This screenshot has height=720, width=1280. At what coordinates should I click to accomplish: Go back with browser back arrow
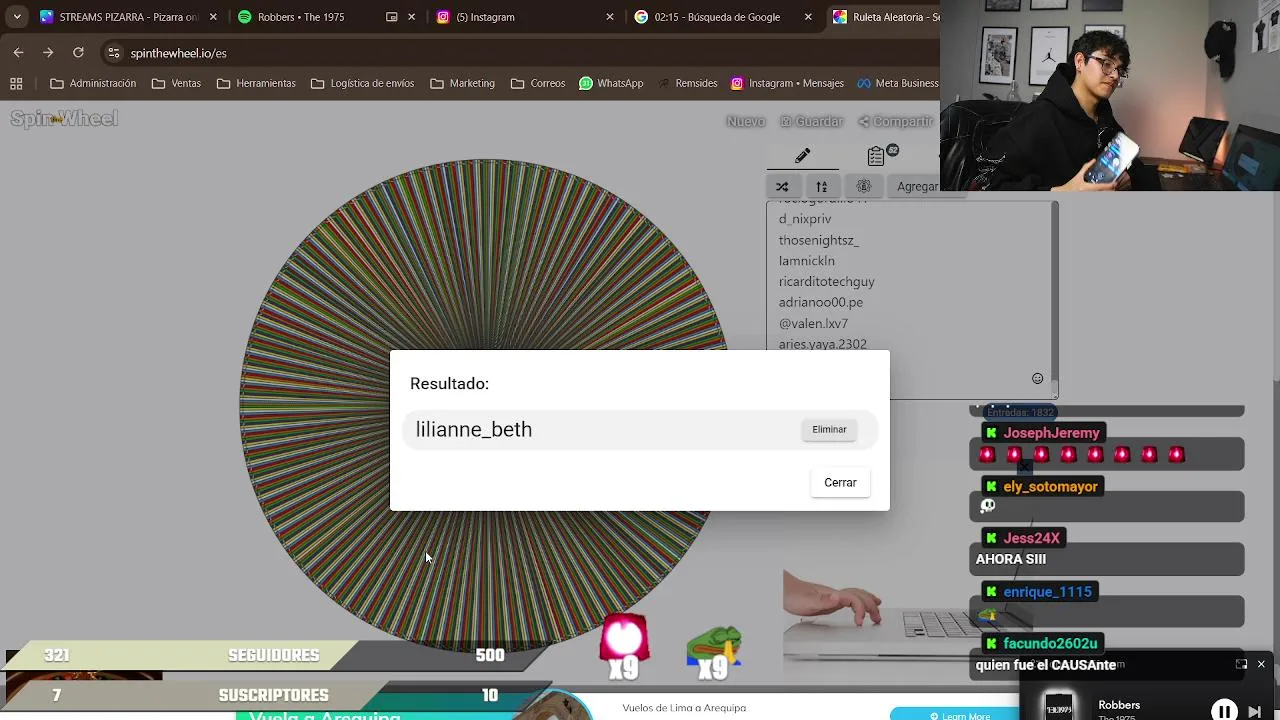tap(19, 52)
